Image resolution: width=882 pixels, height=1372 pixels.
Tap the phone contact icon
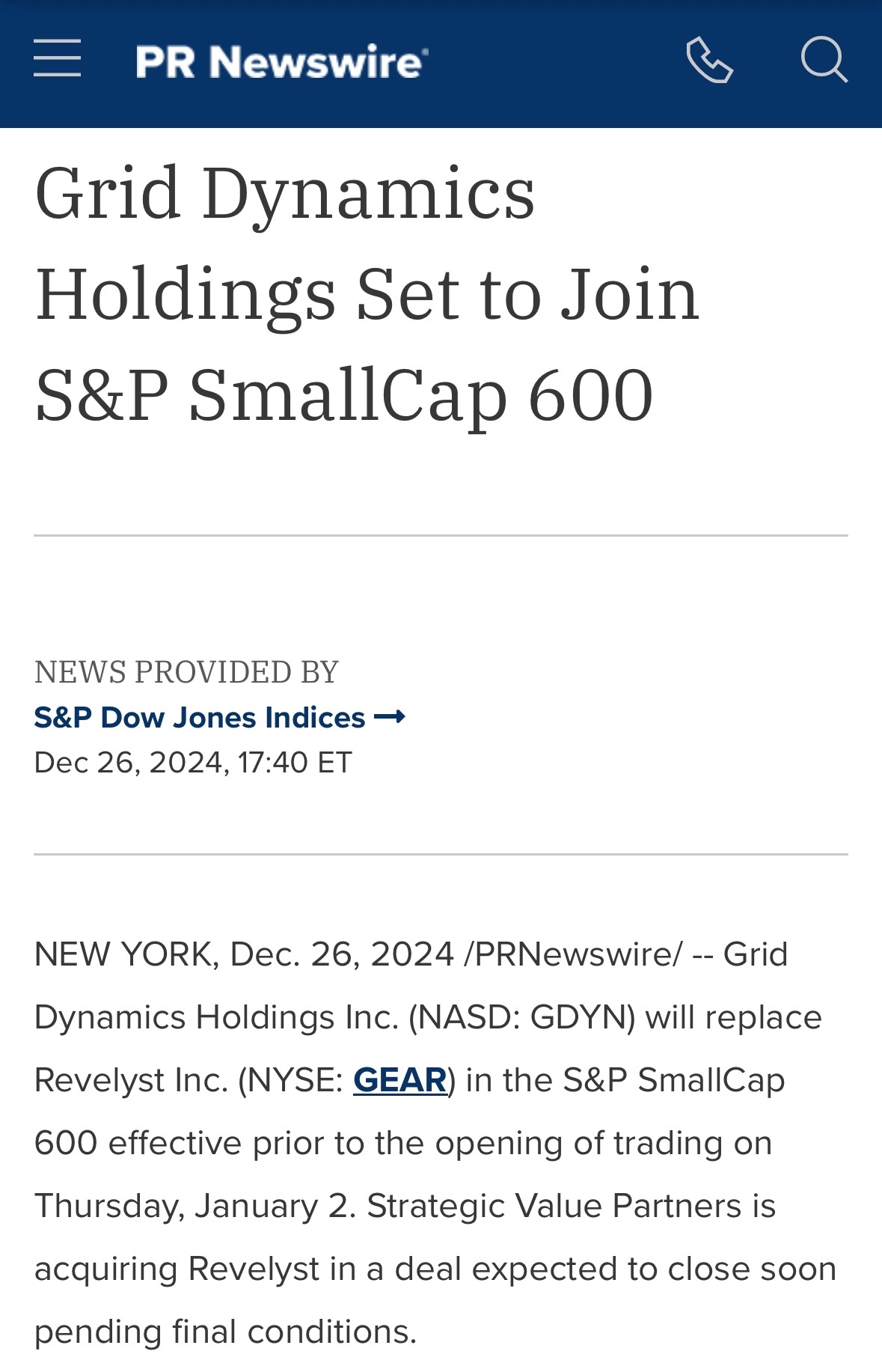coord(709,59)
